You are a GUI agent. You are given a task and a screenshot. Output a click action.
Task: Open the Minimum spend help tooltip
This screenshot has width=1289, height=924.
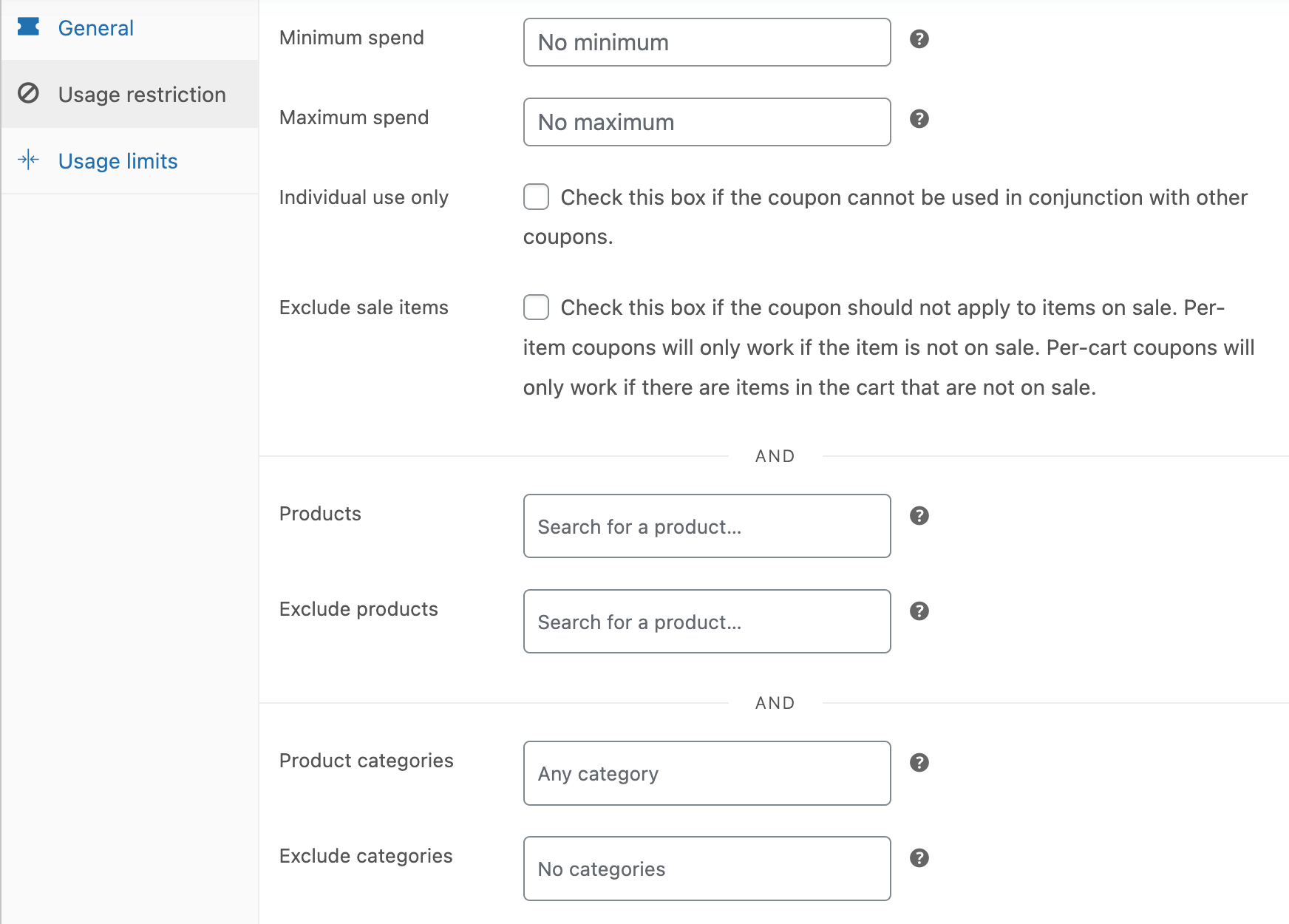(x=920, y=39)
